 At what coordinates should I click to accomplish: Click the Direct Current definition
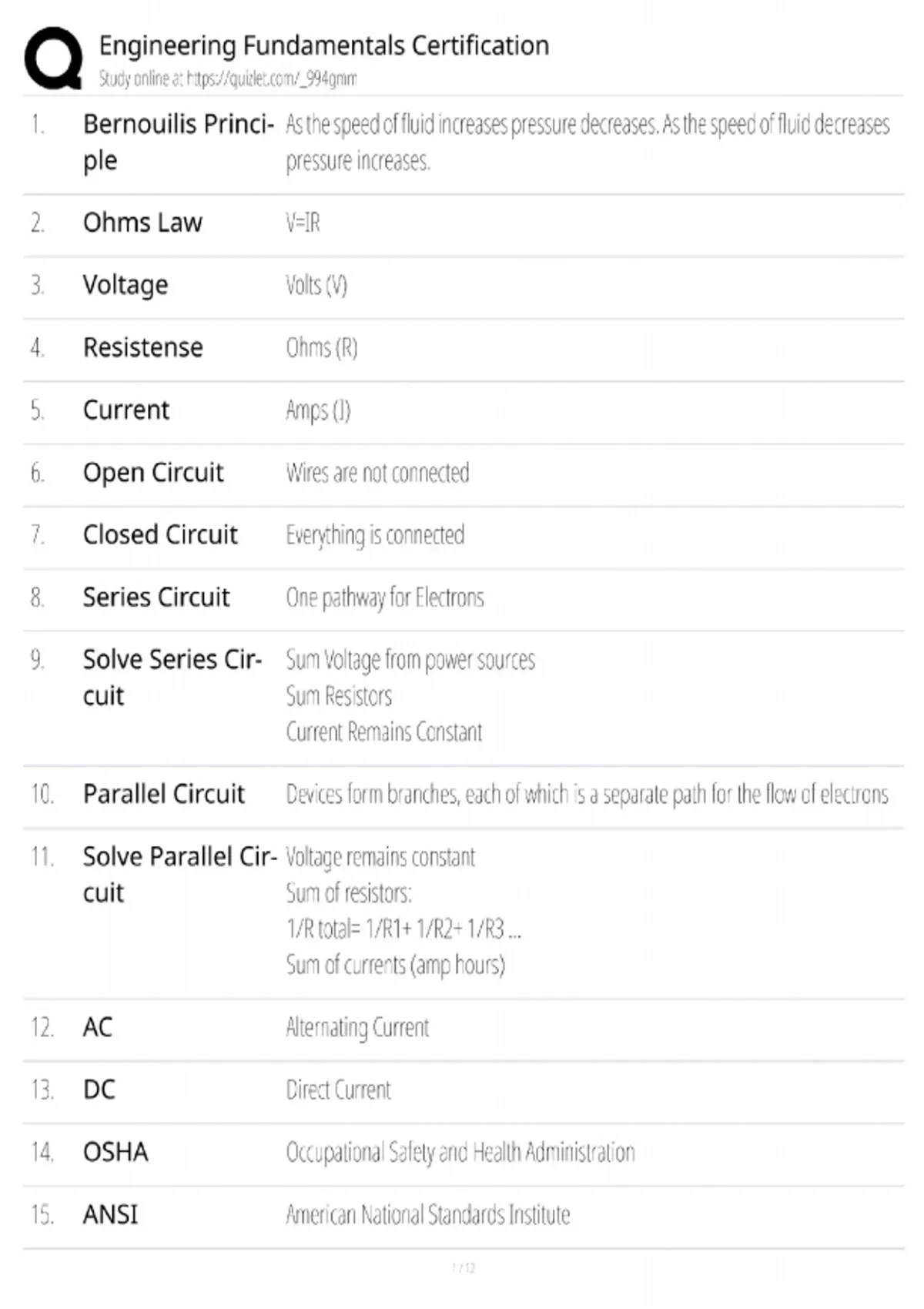pyautogui.click(x=338, y=1090)
